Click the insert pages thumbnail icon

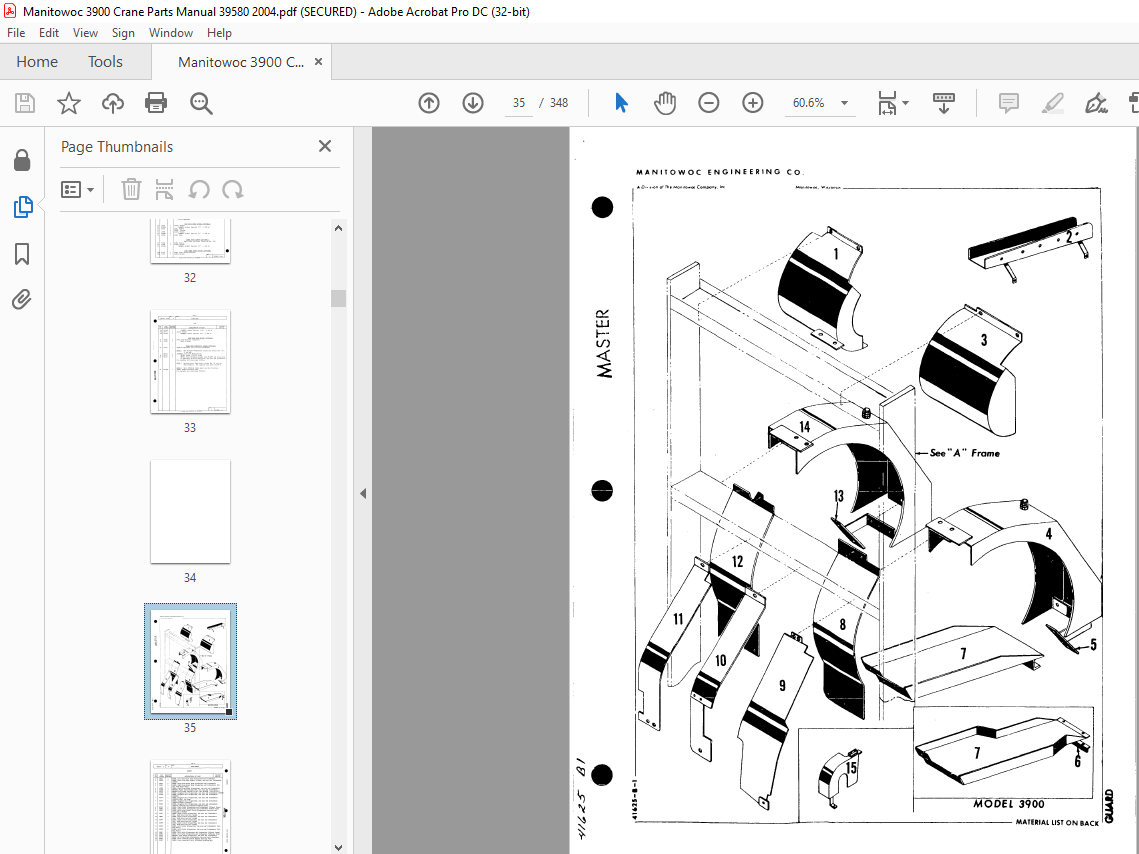(165, 190)
